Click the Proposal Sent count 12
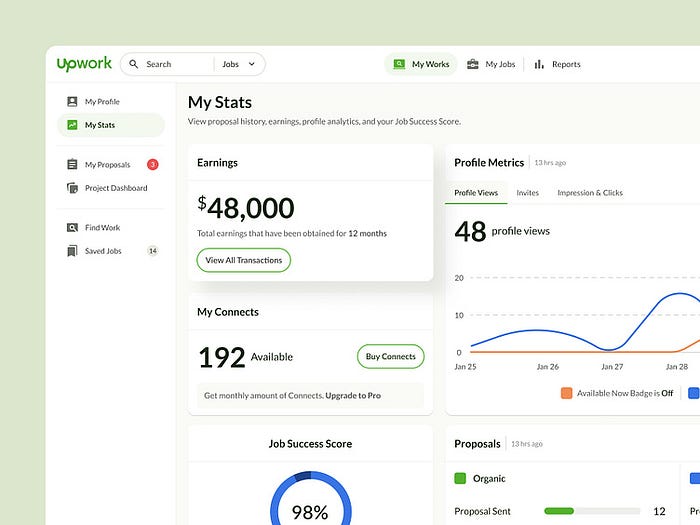The image size is (700, 525). [x=659, y=511]
